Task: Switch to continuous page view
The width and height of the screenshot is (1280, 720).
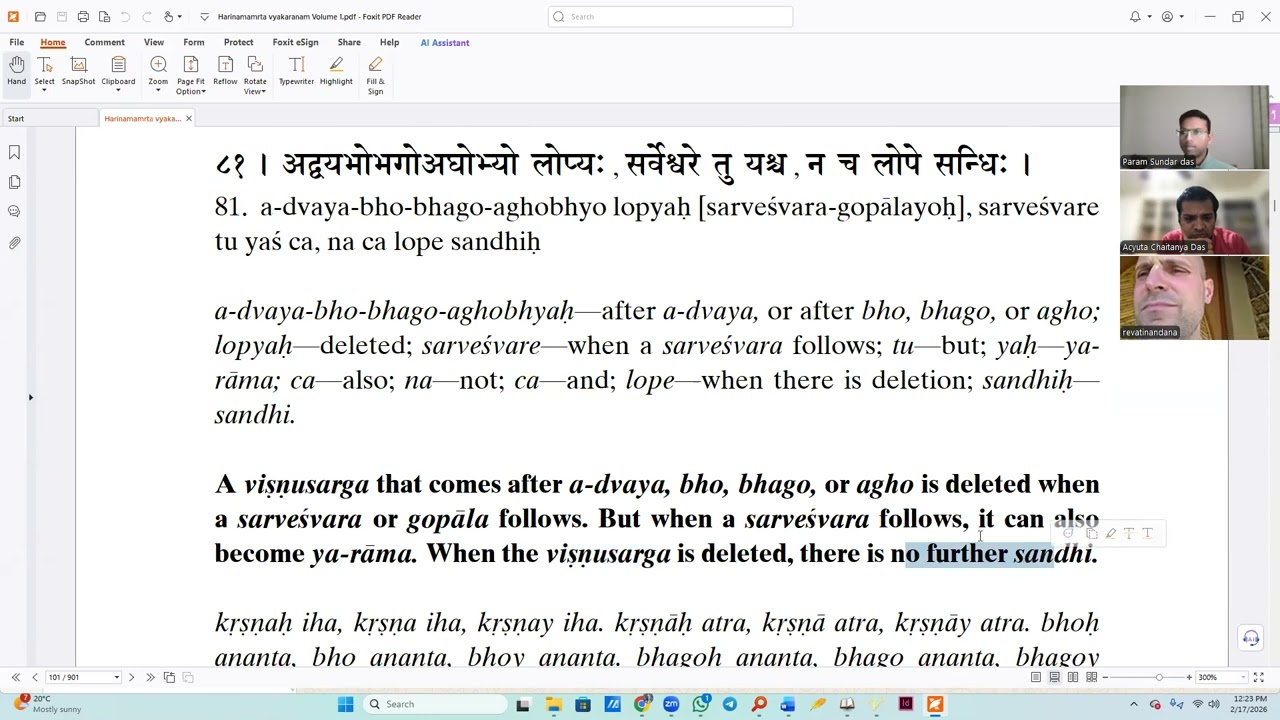Action: coord(1054,677)
